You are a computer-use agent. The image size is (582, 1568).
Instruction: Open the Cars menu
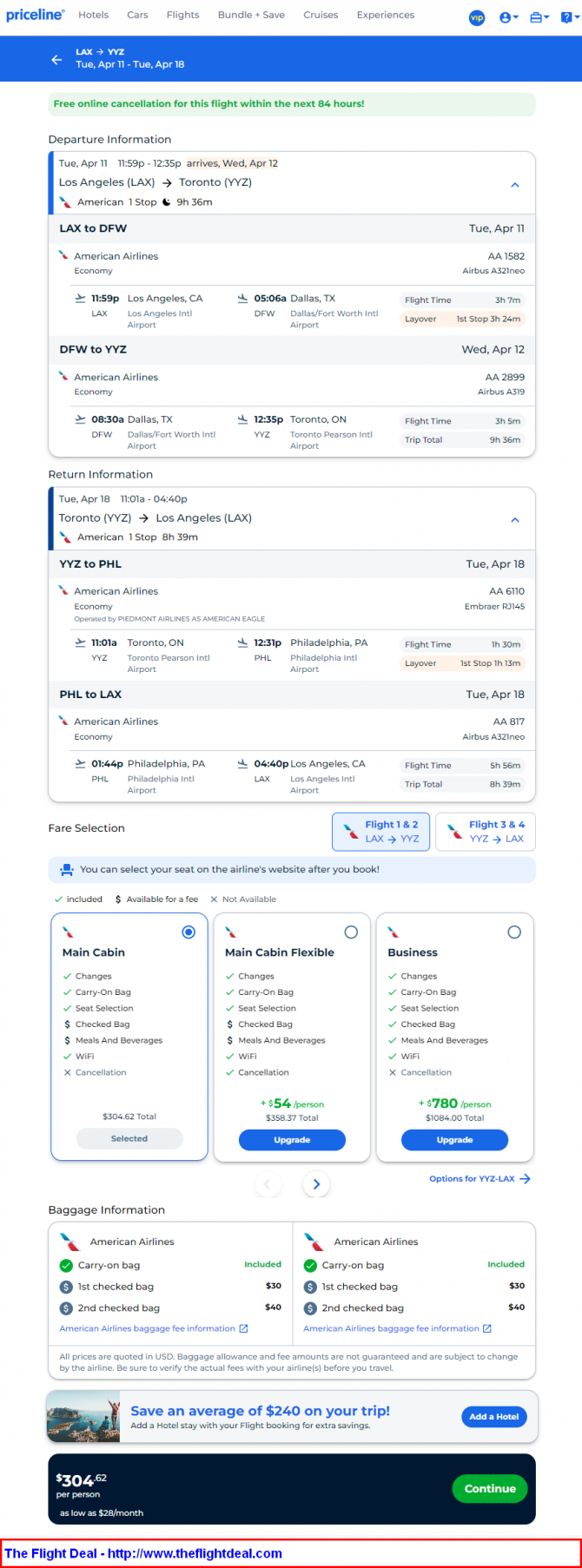pos(137,15)
